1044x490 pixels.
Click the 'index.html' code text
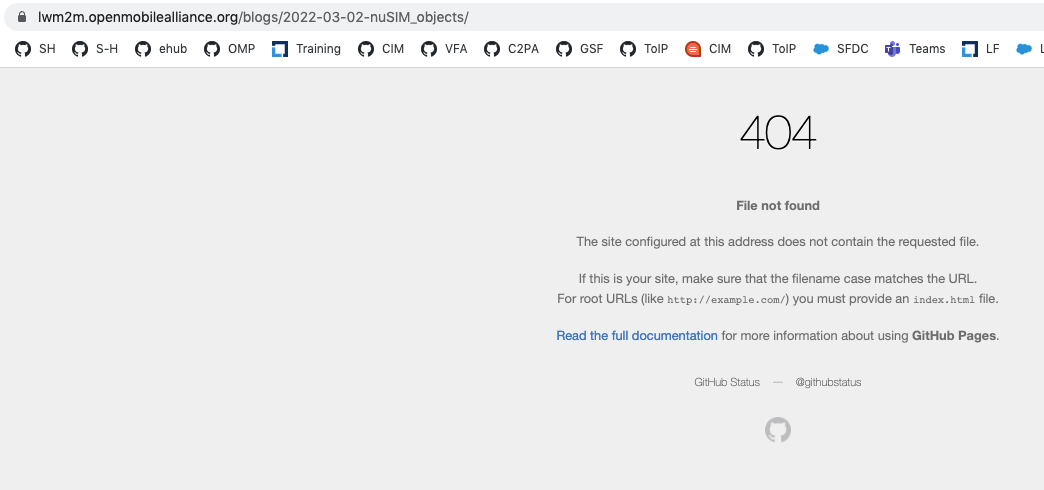pos(943,300)
